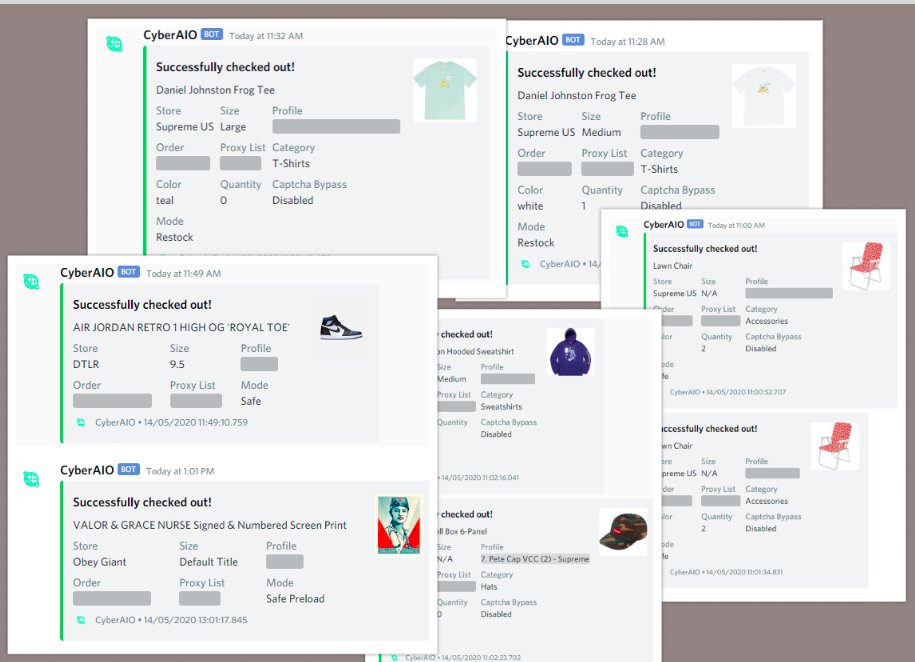Click the 'Safe Preload' mode value
This screenshot has height=662, width=915.
pyautogui.click(x=295, y=598)
